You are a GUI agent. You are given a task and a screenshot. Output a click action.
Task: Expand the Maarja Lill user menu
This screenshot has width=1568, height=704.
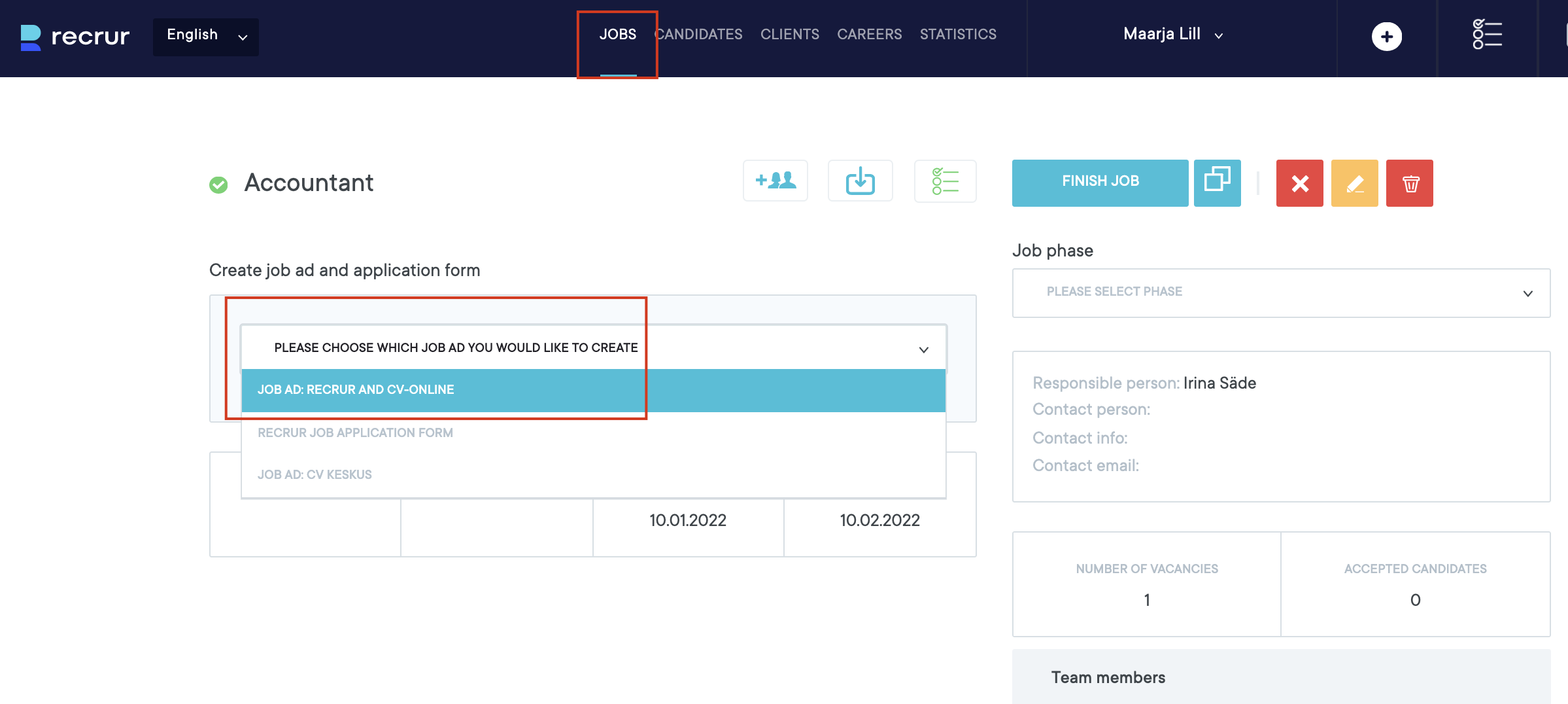(1172, 35)
